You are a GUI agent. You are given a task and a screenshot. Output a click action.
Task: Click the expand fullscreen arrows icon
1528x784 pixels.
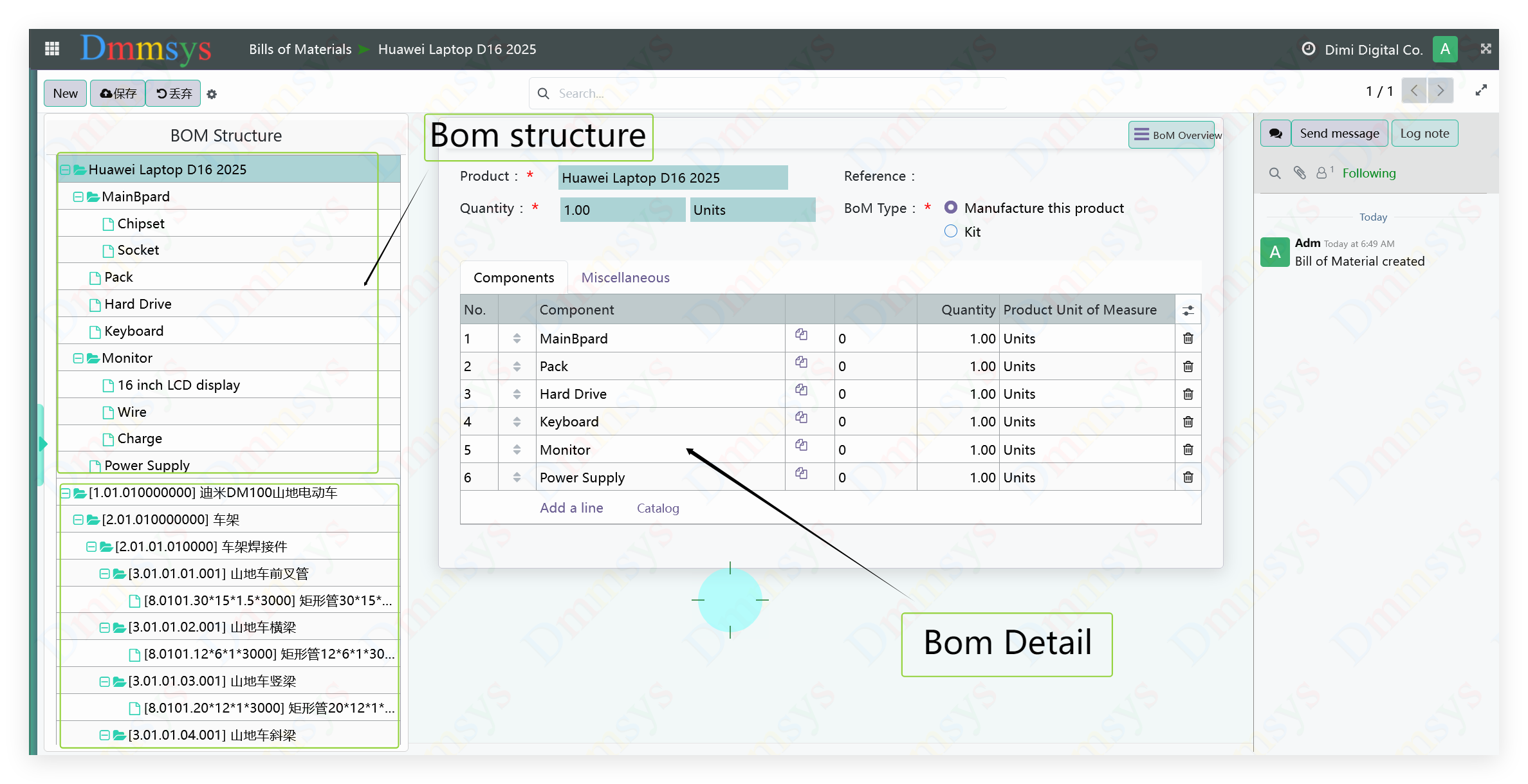point(1482,91)
